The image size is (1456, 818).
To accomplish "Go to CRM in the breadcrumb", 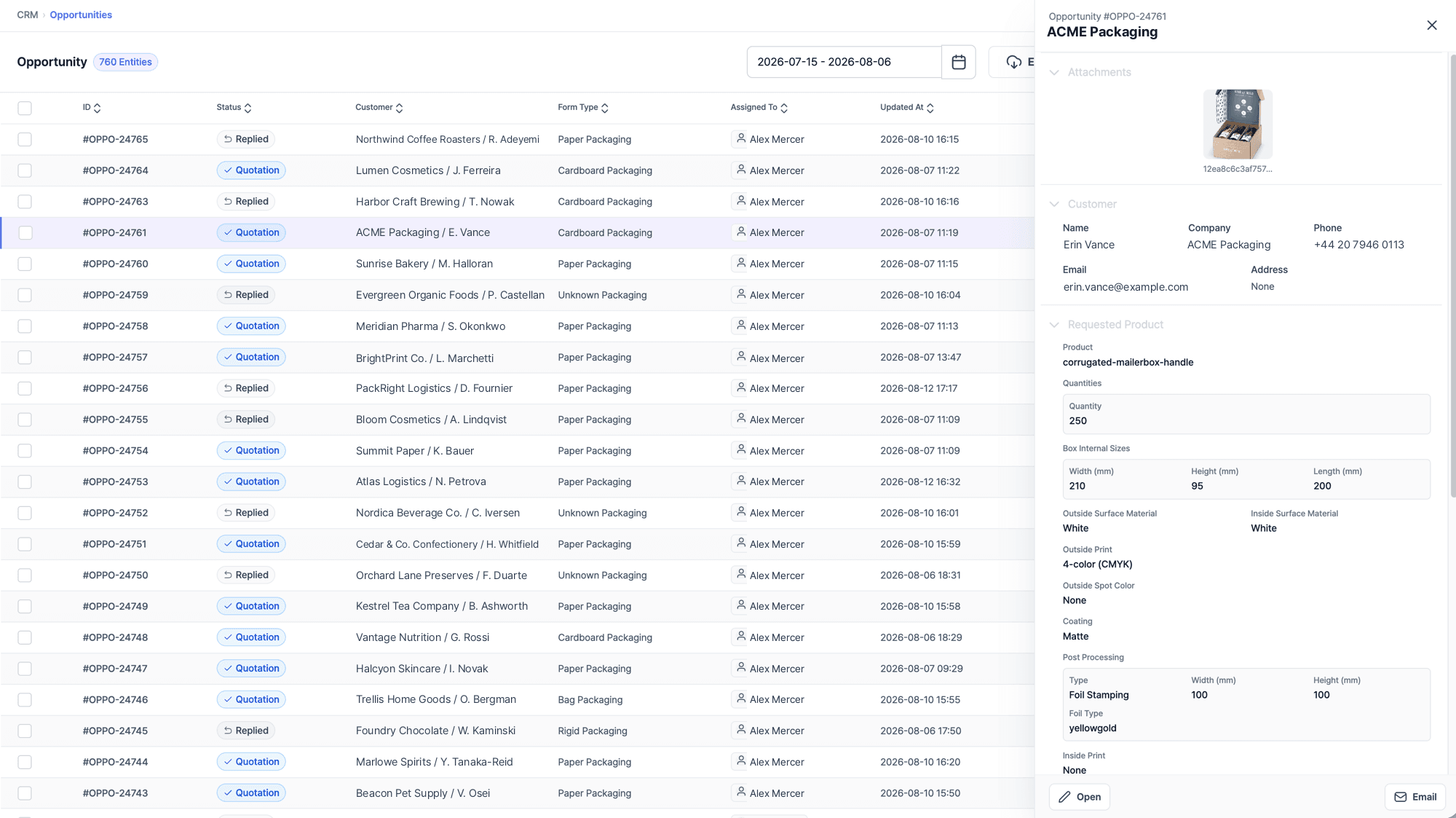I will coord(27,15).
